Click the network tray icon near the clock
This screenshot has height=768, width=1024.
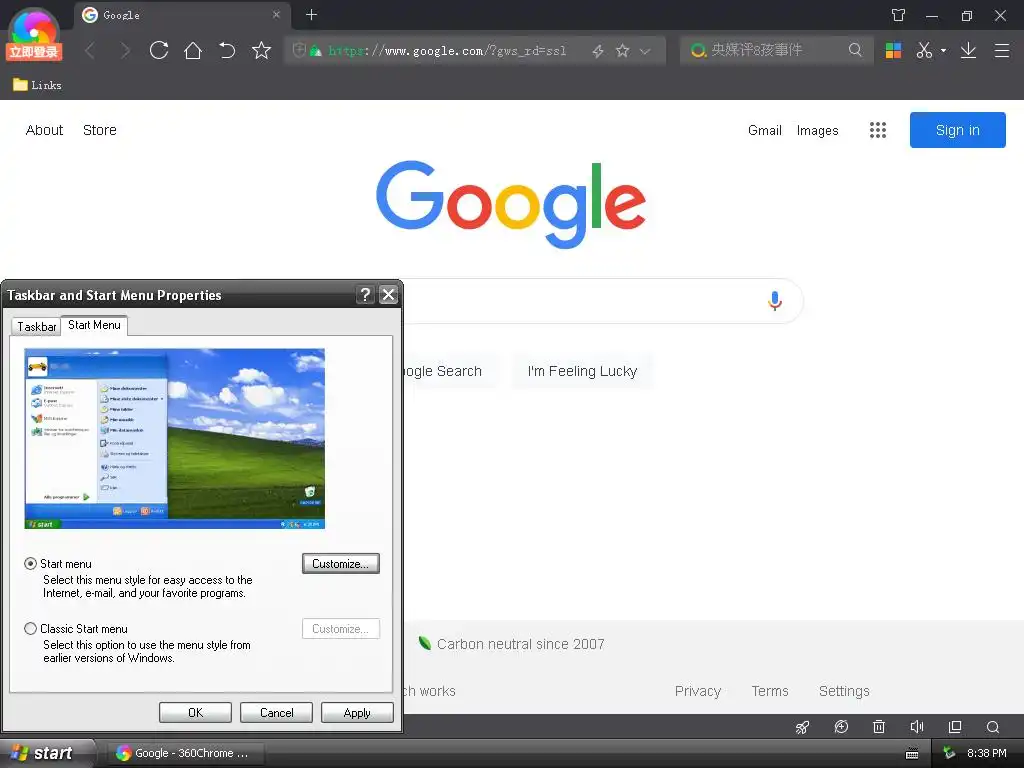[x=950, y=753]
